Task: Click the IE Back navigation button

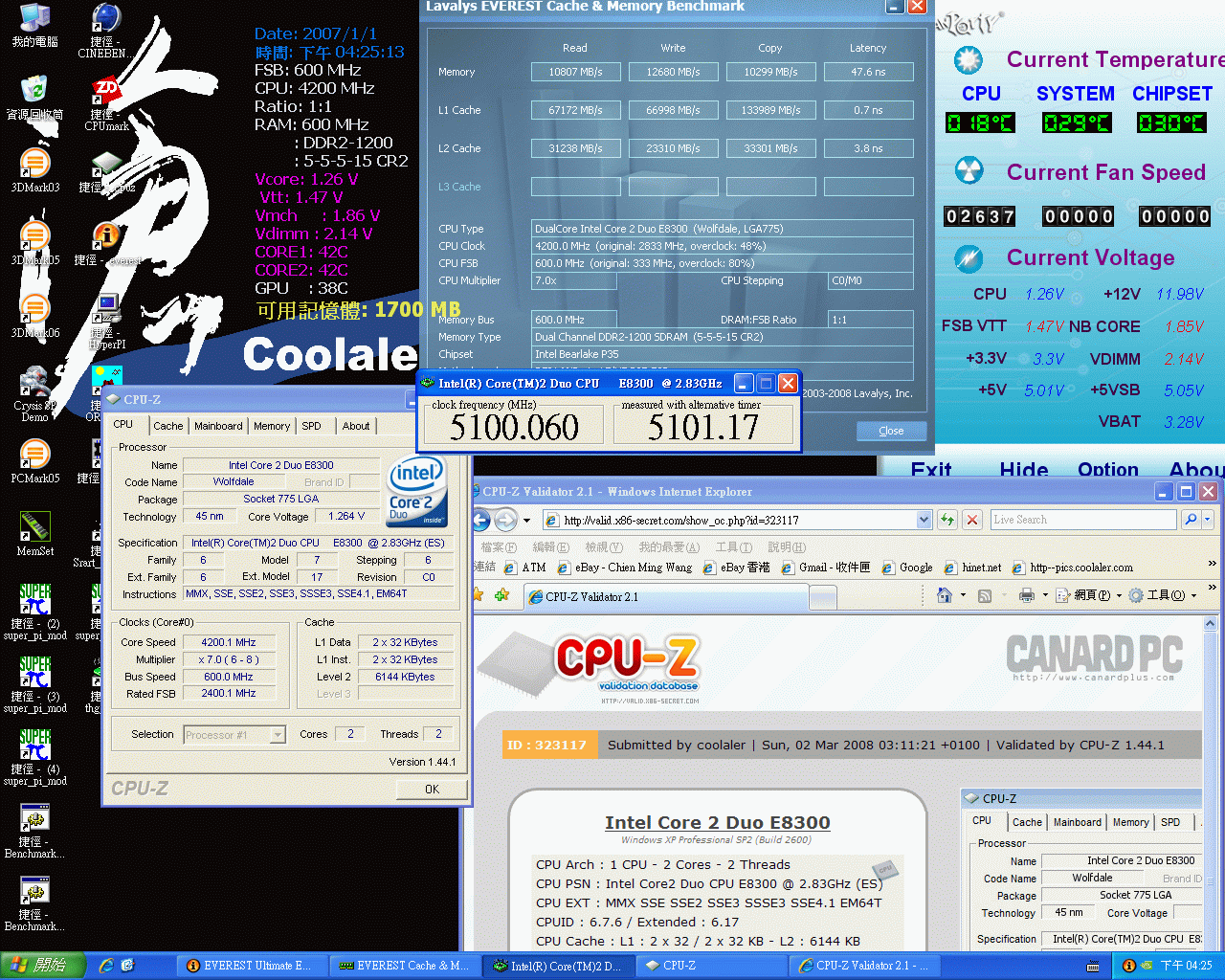Action: point(481,520)
